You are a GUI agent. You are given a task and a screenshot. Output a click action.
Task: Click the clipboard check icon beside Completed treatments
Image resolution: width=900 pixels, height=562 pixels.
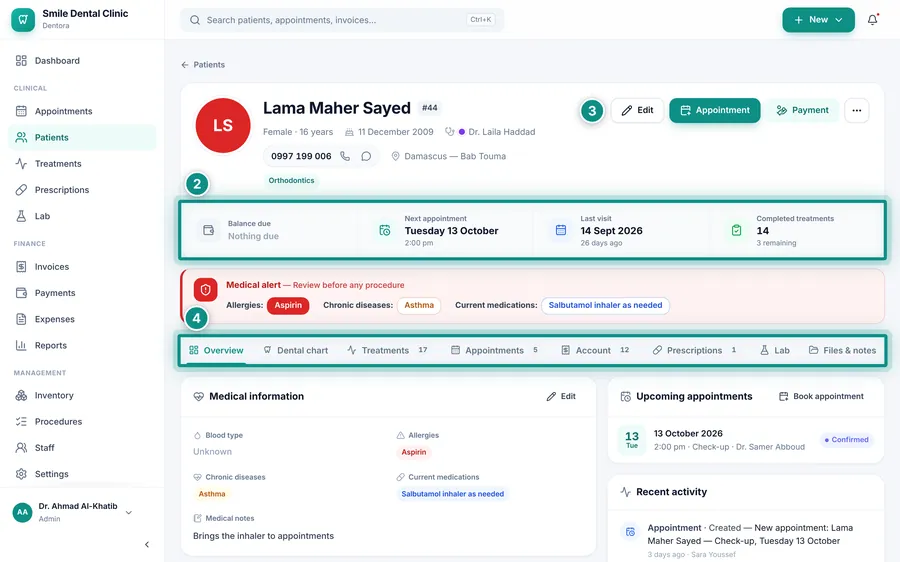click(736, 230)
